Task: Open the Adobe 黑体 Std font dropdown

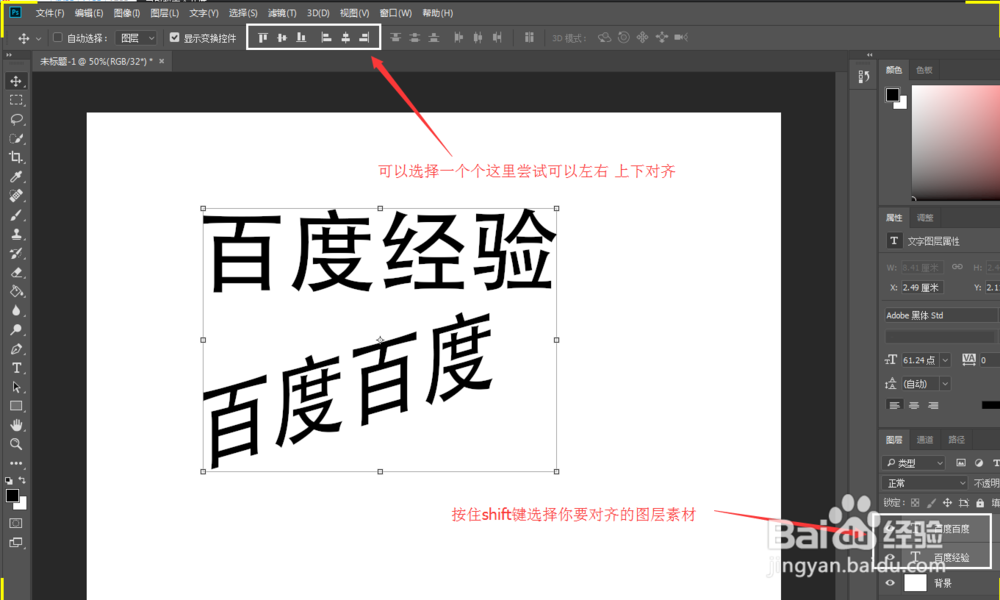Action: [942, 315]
